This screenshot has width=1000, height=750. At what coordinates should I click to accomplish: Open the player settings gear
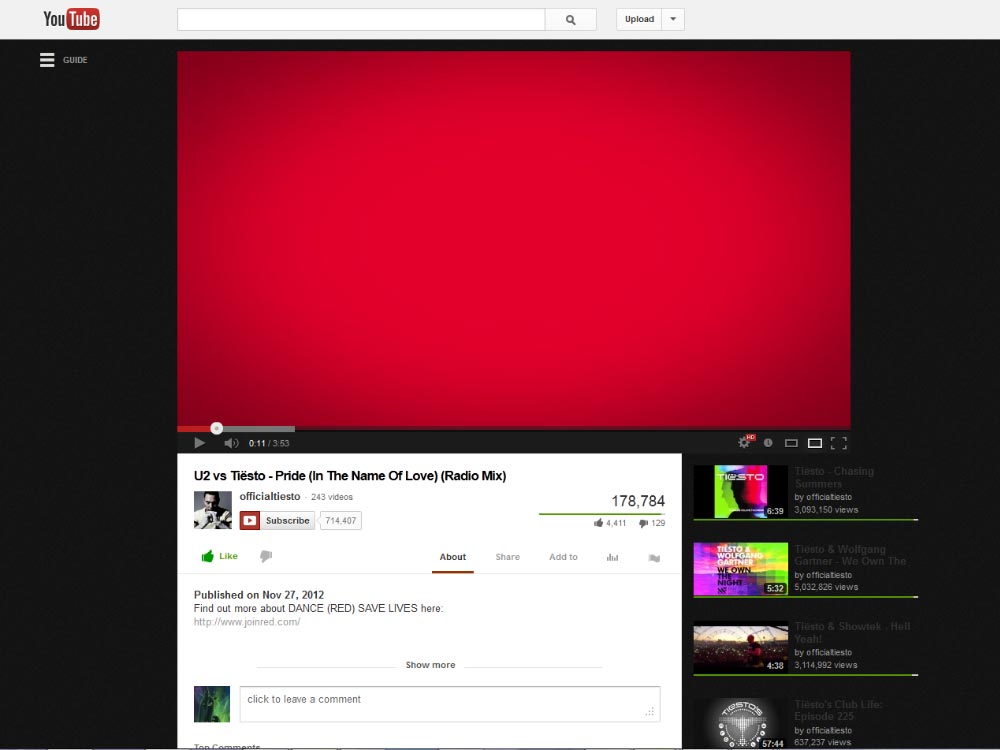point(743,442)
